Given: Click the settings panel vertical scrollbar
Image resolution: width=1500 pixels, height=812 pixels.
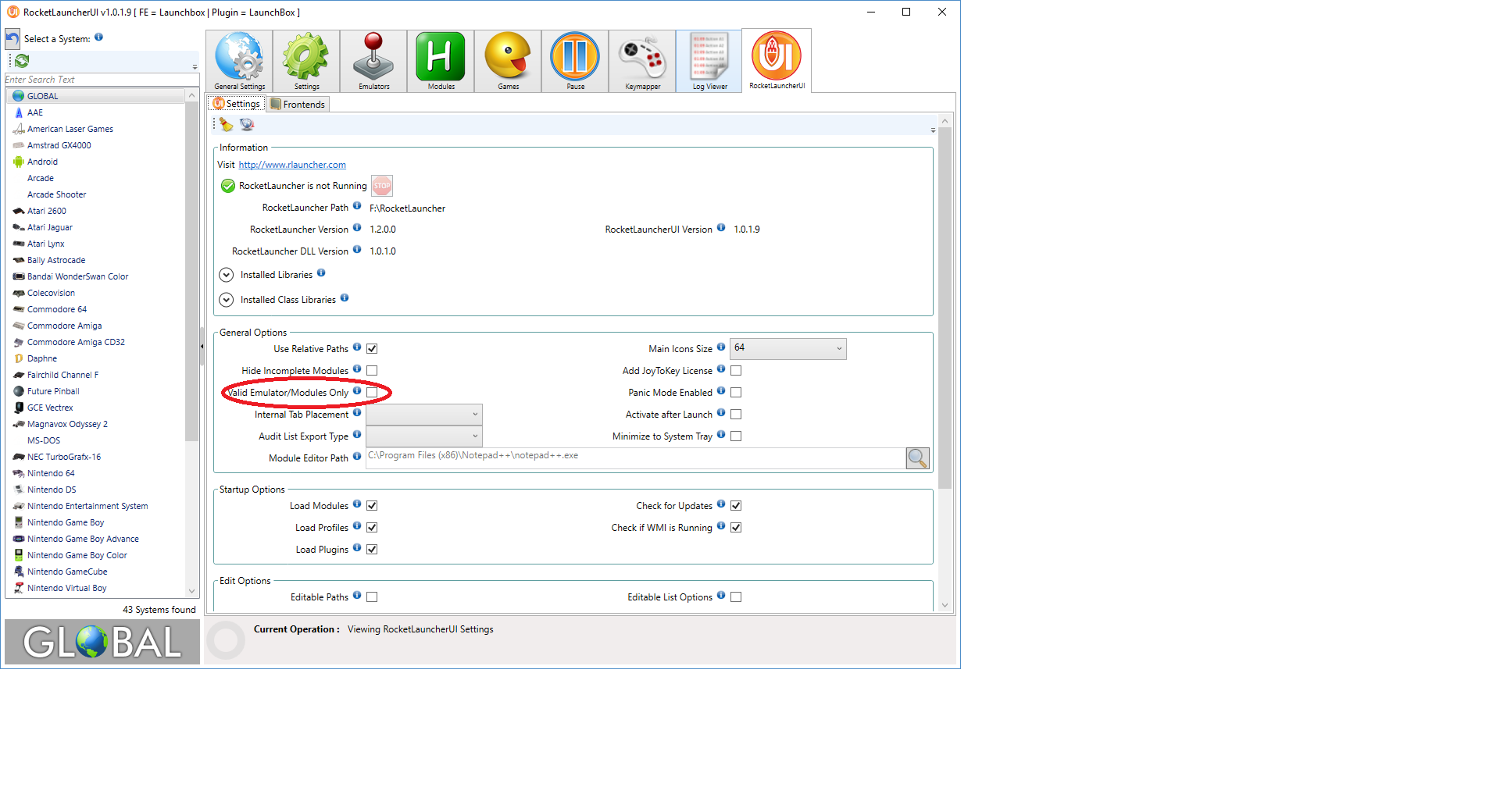Looking at the screenshot, I should click(945, 308).
